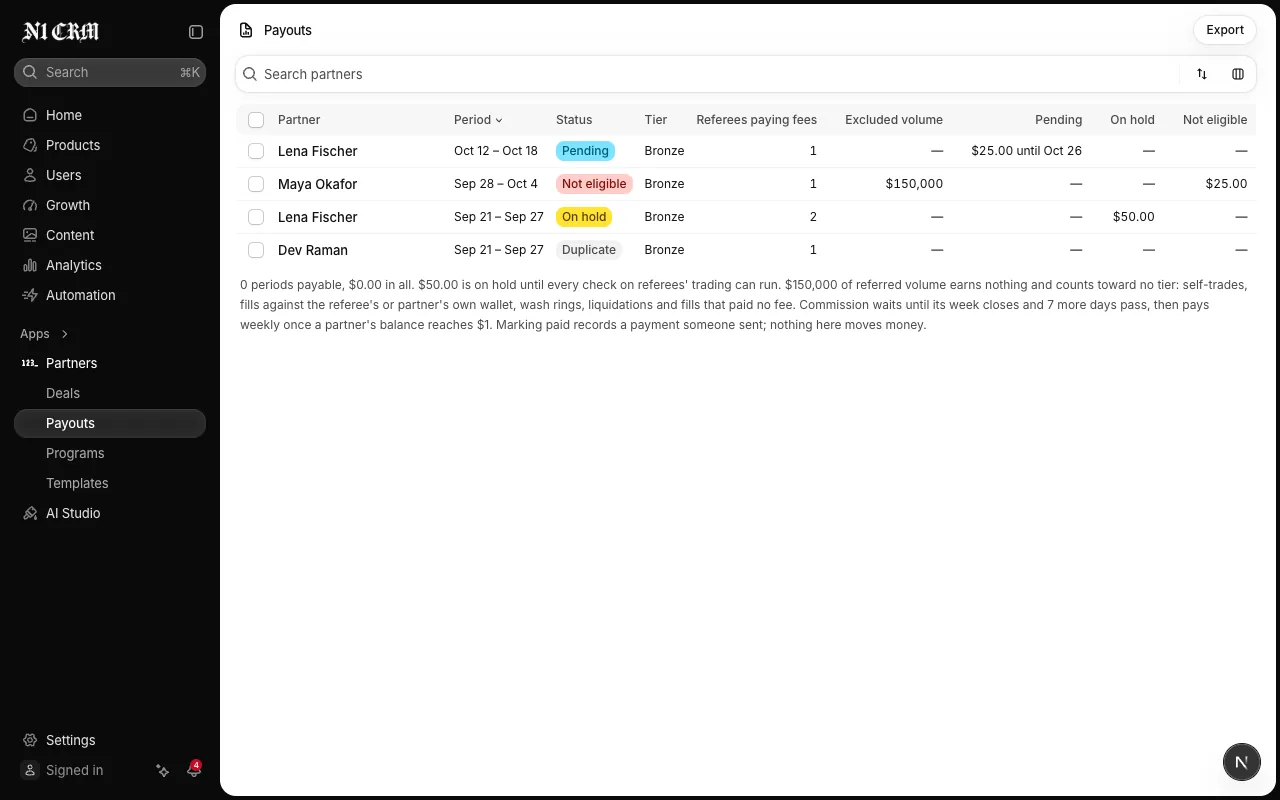This screenshot has height=800, width=1280.
Task: Open the column layout icon
Action: (1238, 74)
